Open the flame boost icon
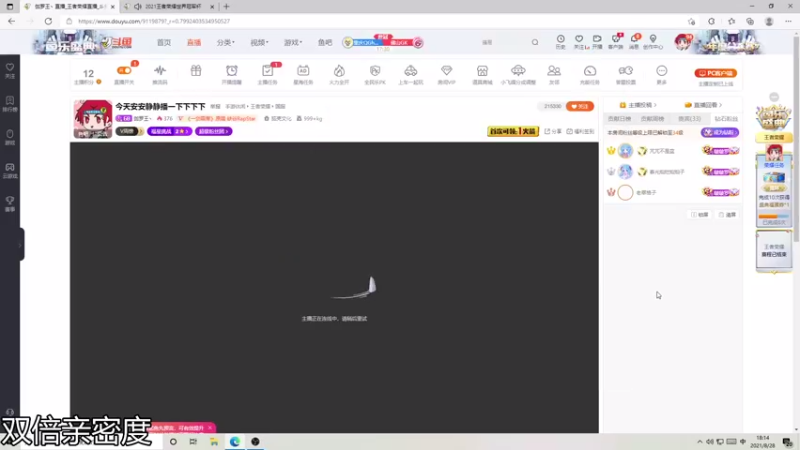Screen dimensions: 800x450 coord(339,70)
